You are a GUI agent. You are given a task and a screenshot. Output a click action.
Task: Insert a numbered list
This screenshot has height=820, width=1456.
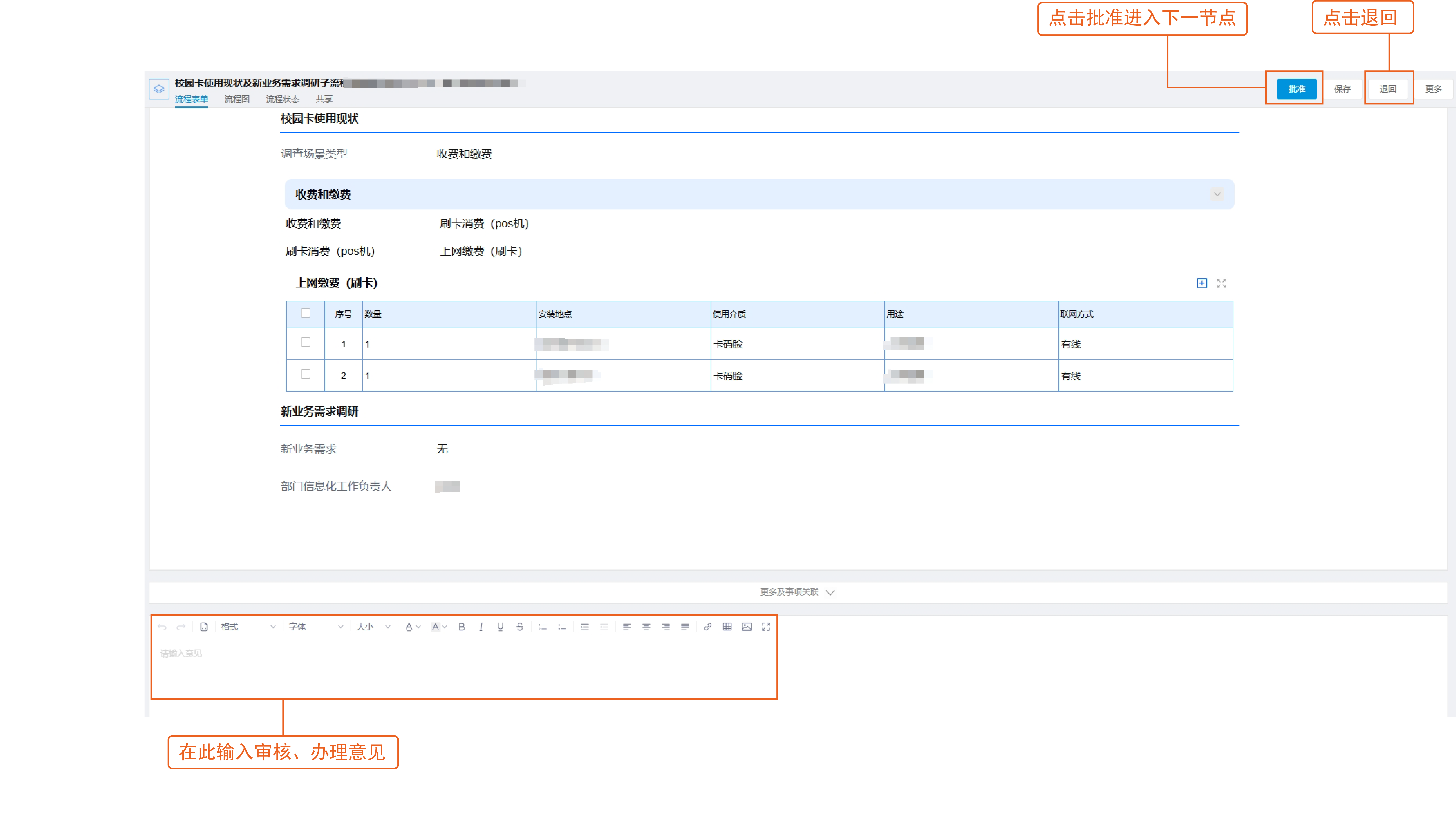(543, 627)
